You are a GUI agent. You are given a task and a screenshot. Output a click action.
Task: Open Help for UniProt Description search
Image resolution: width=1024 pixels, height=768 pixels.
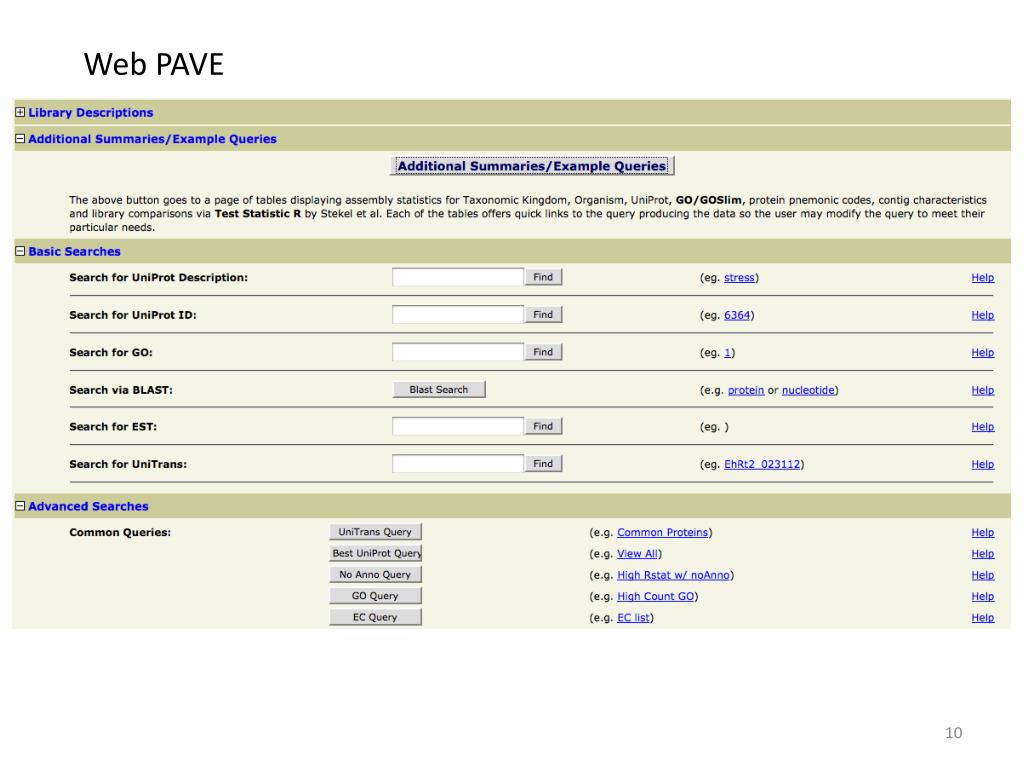click(x=982, y=278)
